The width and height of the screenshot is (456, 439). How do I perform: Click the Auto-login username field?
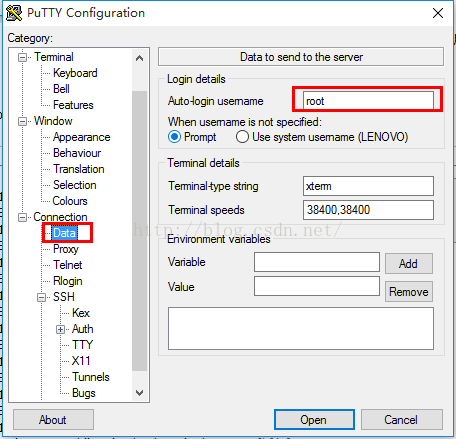click(368, 101)
